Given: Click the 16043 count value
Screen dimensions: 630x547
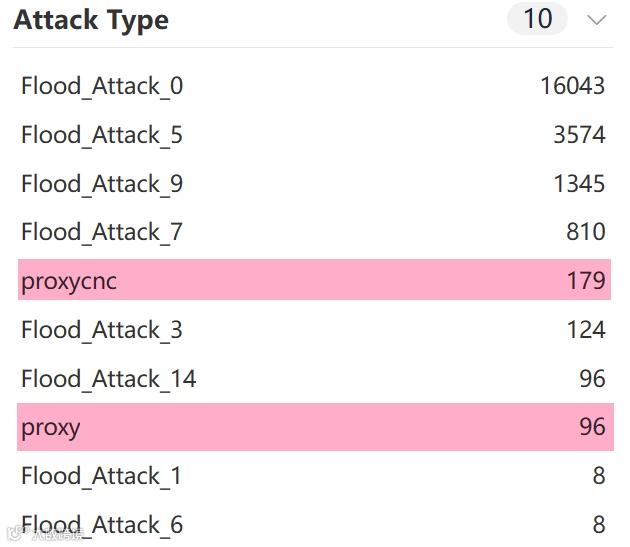Looking at the screenshot, I should [x=573, y=86].
